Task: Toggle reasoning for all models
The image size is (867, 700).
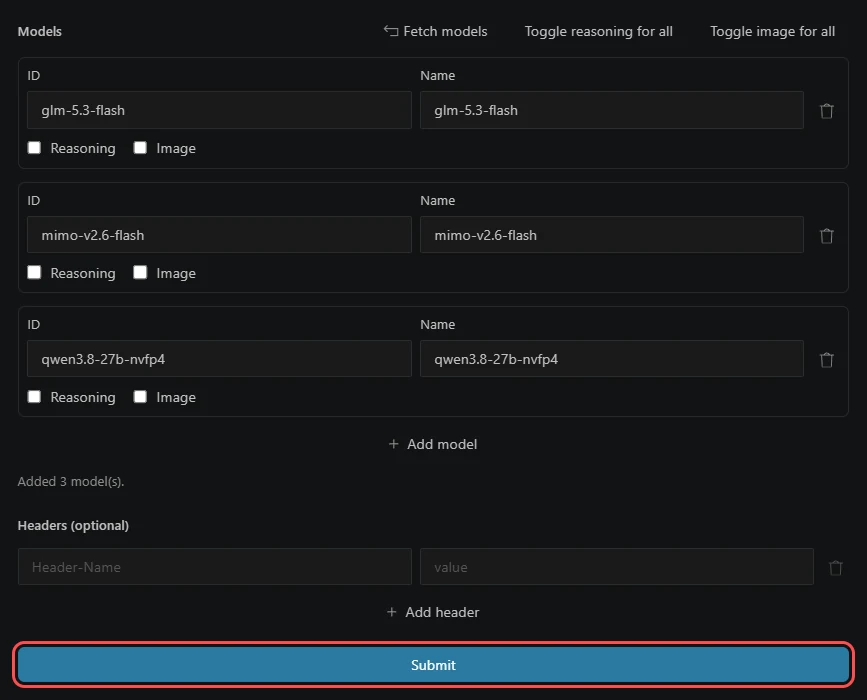Action: [x=598, y=32]
